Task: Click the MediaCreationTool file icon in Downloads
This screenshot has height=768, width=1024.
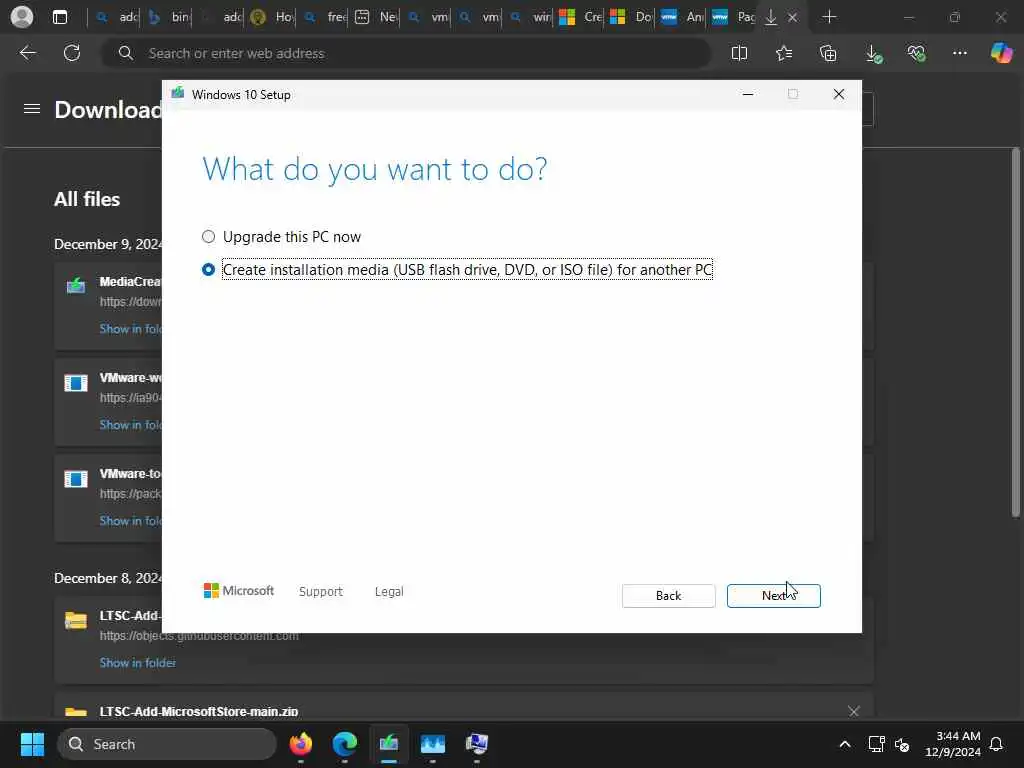Action: (x=76, y=285)
